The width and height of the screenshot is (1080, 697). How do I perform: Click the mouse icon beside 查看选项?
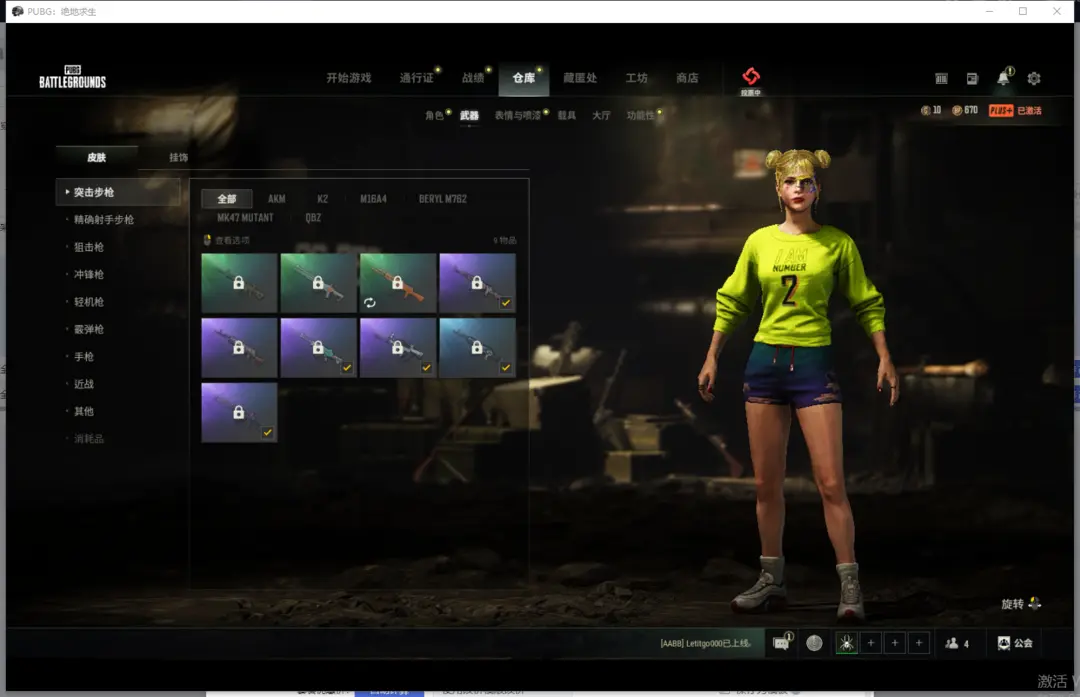[x=207, y=240]
